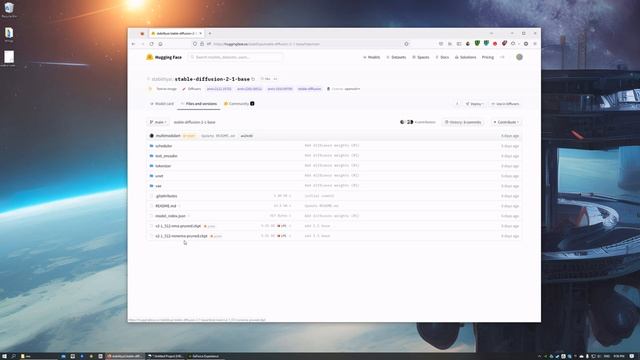View the contributors avatars
This screenshot has width=640, height=360.
click(x=407, y=122)
